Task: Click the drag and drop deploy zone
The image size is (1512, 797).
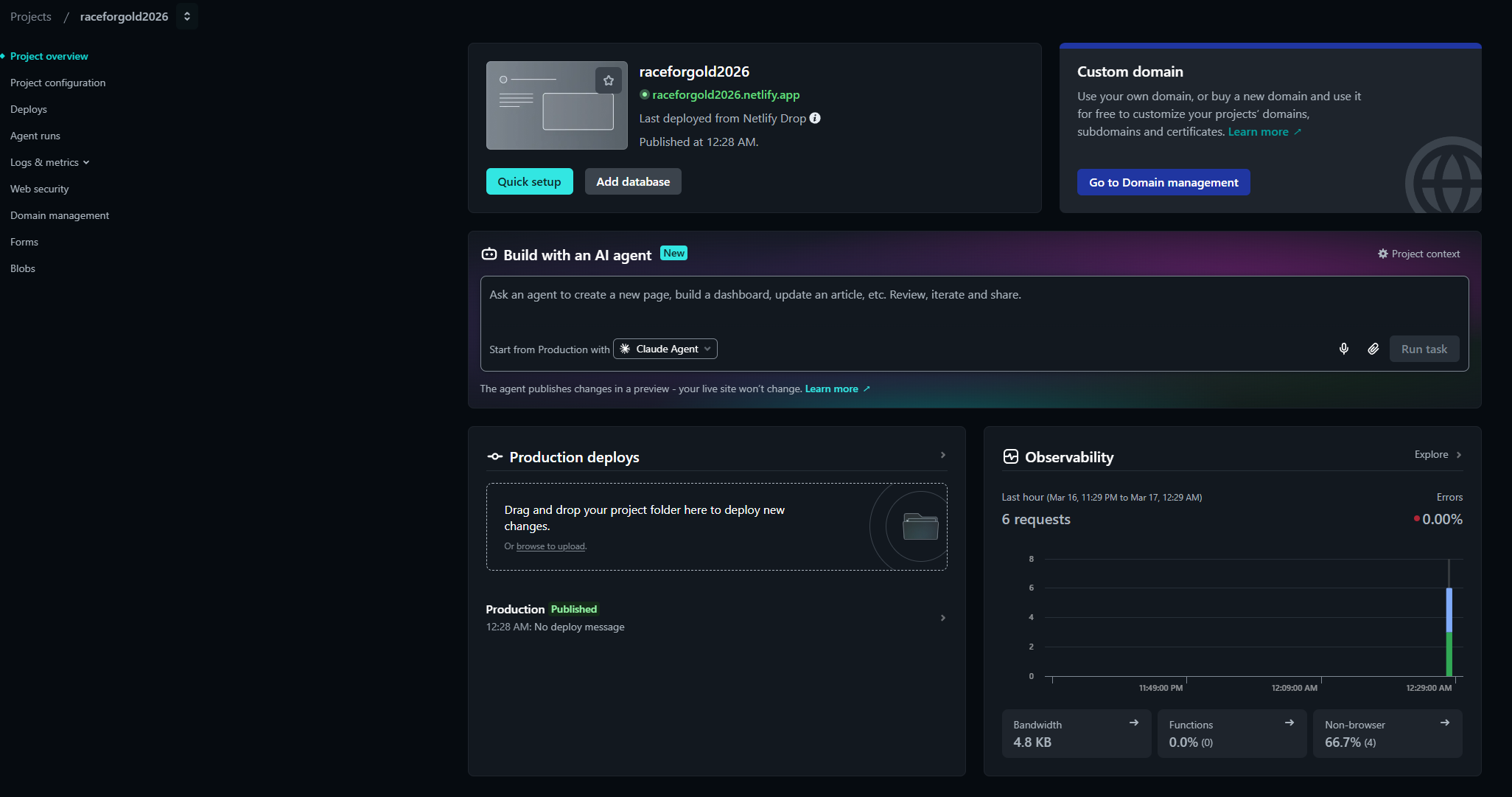Action: coord(716,526)
